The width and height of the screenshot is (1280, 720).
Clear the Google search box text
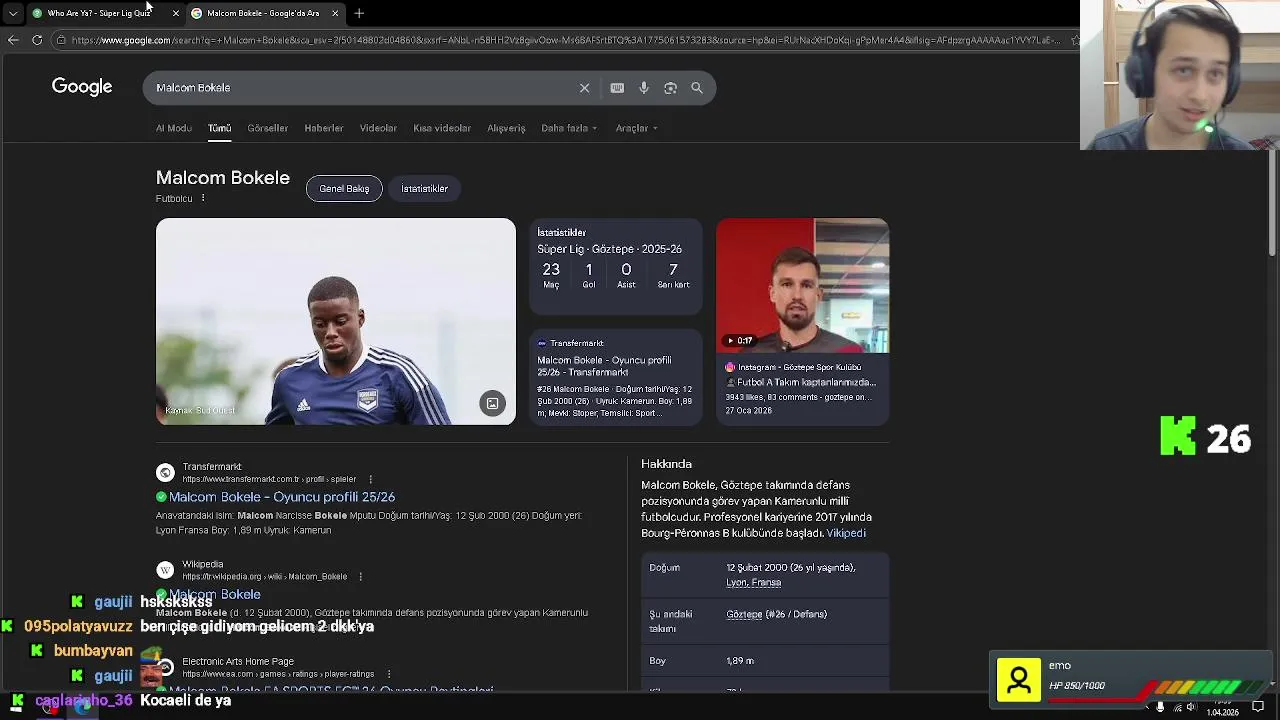[x=585, y=88]
